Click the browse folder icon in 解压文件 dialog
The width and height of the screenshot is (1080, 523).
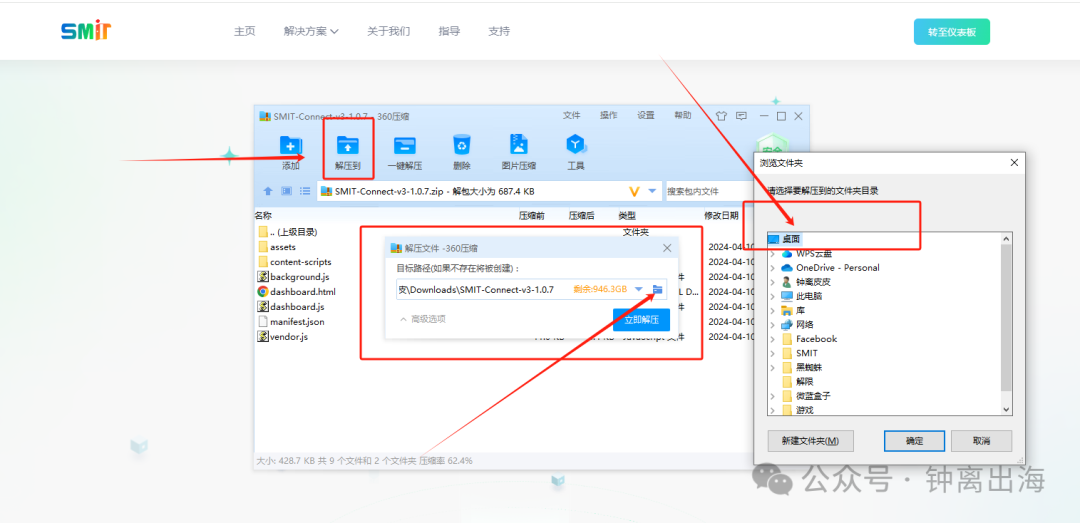pos(658,289)
